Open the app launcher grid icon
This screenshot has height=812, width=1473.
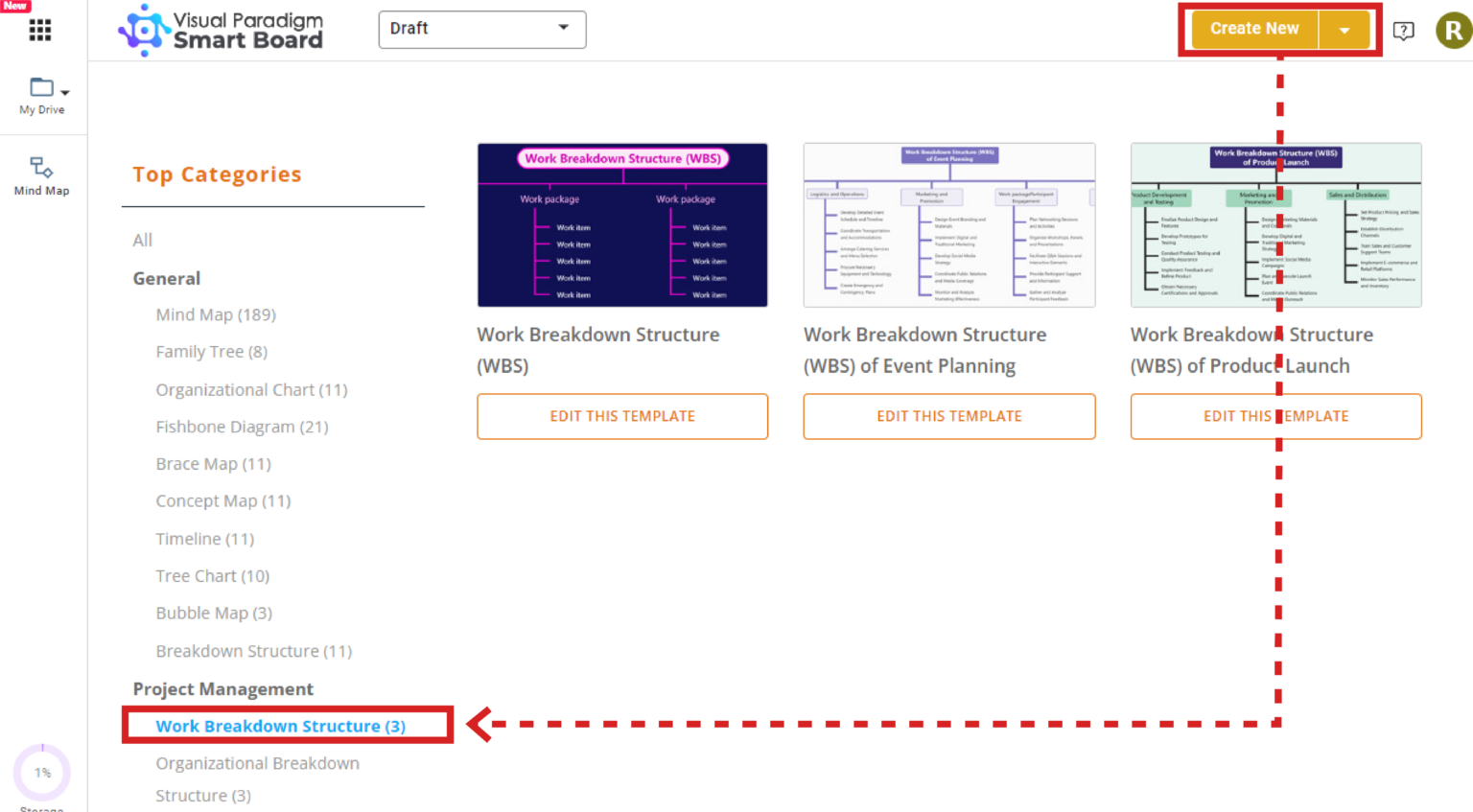(39, 30)
